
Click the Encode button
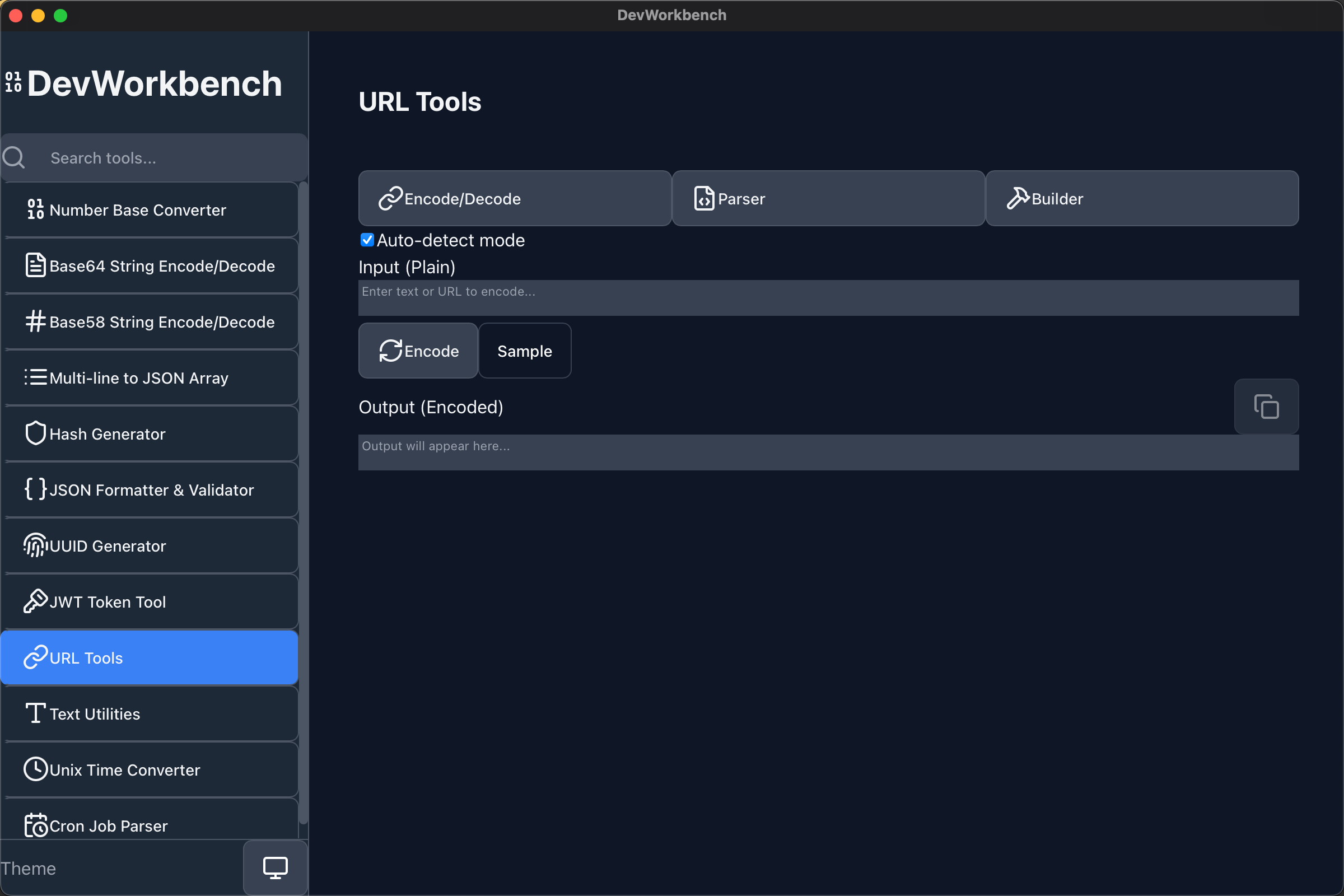[418, 351]
